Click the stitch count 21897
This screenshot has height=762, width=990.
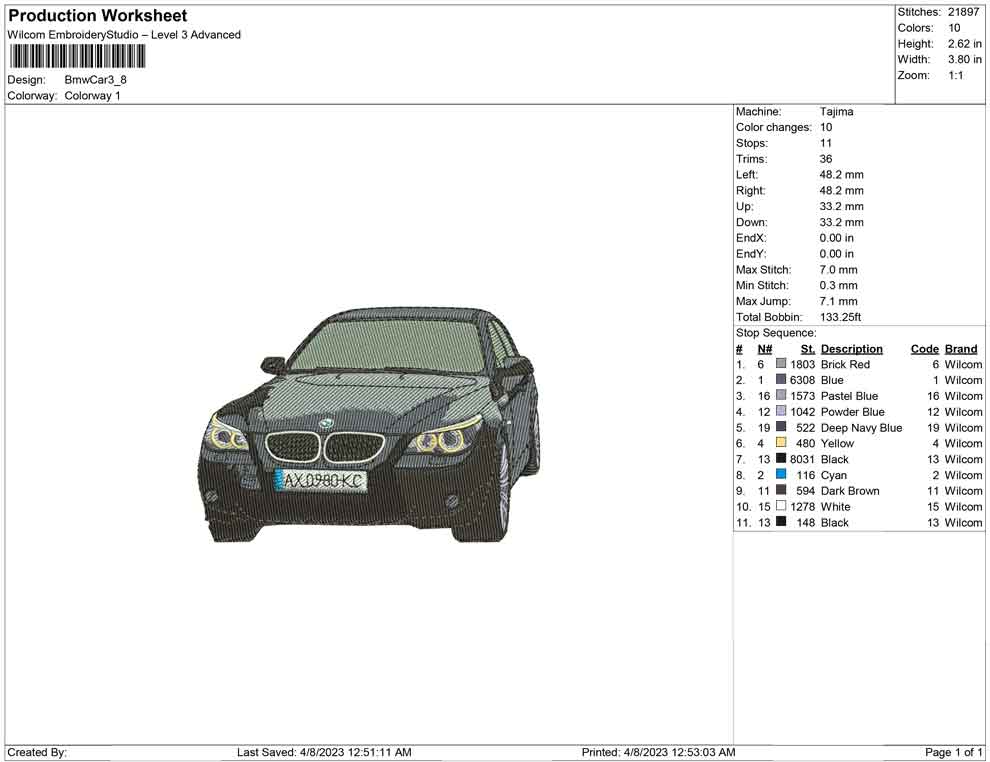click(963, 12)
